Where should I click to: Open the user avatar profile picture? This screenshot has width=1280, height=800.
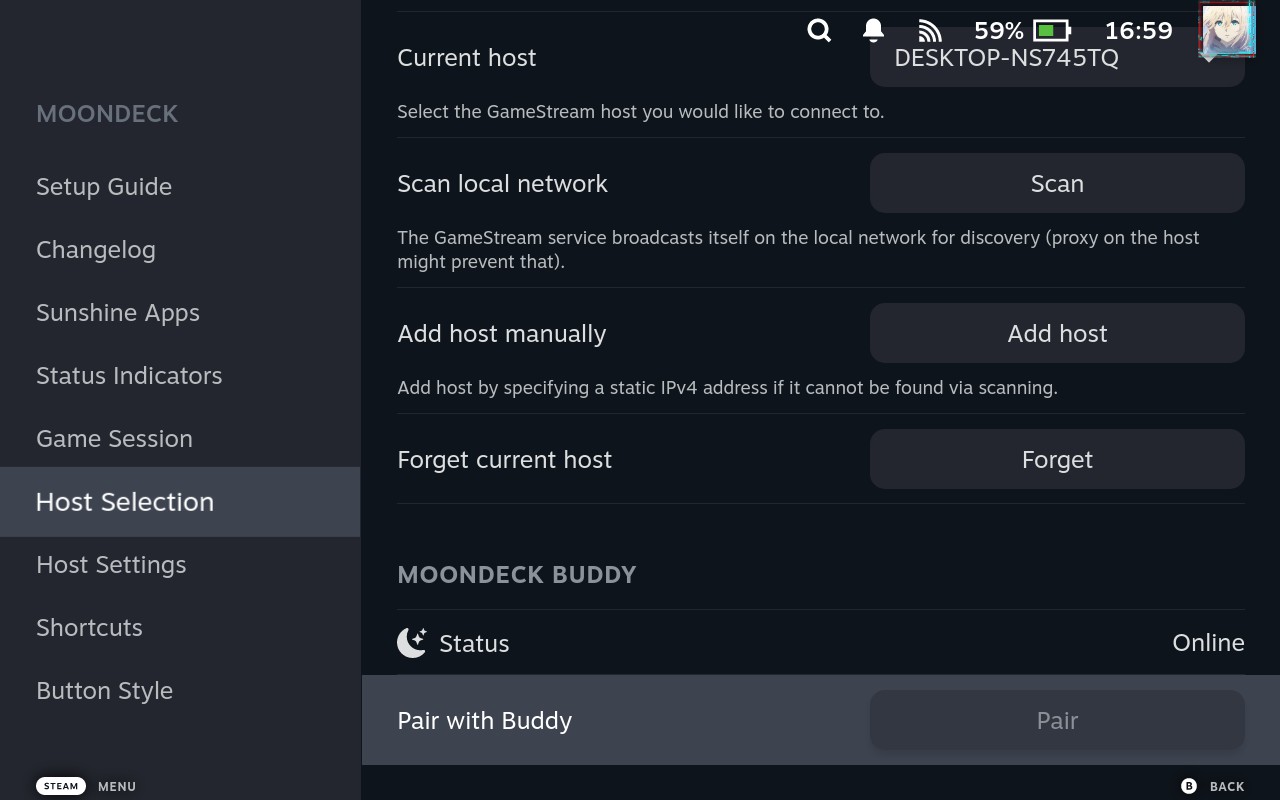point(1227,29)
